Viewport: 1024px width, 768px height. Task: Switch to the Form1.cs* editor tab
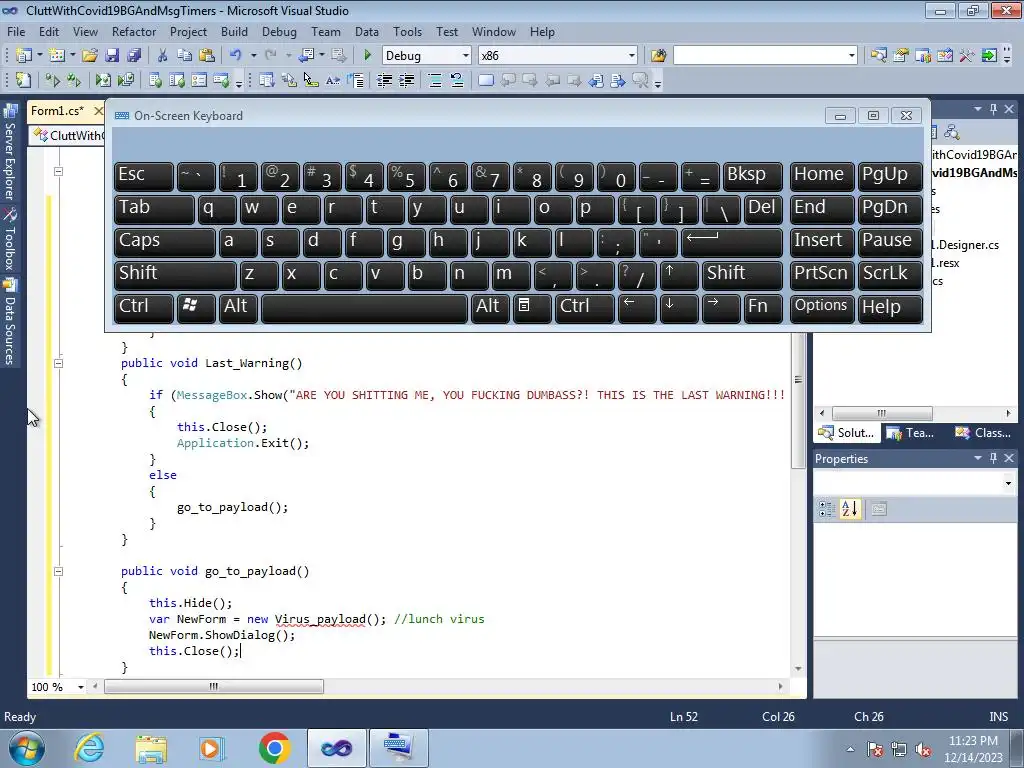[x=57, y=111]
